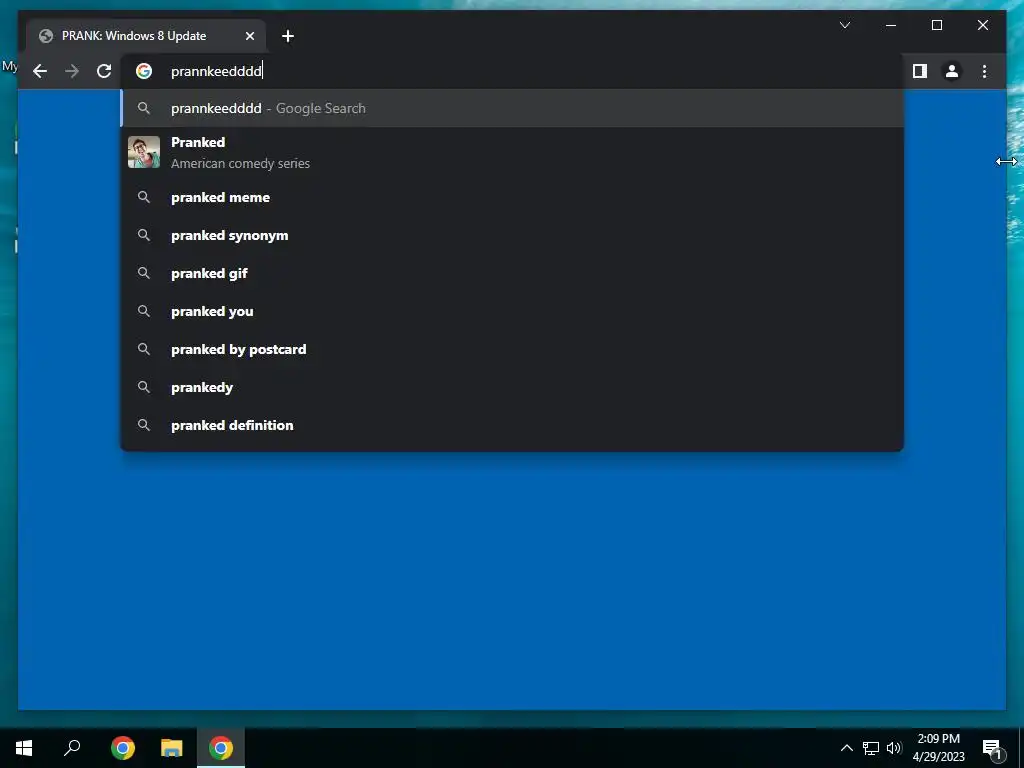Screen dimensions: 1024x768
Task: Open the network status tray icon
Action: (x=871, y=748)
